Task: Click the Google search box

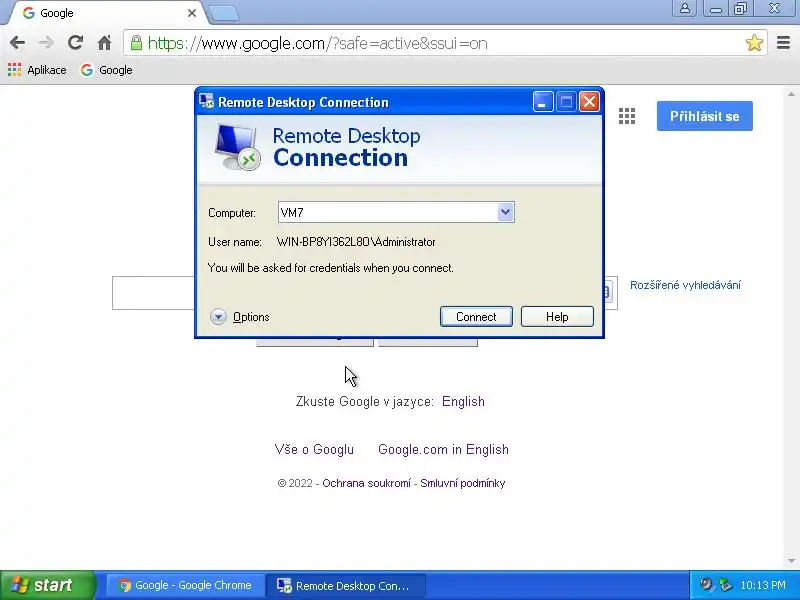Action: point(153,293)
